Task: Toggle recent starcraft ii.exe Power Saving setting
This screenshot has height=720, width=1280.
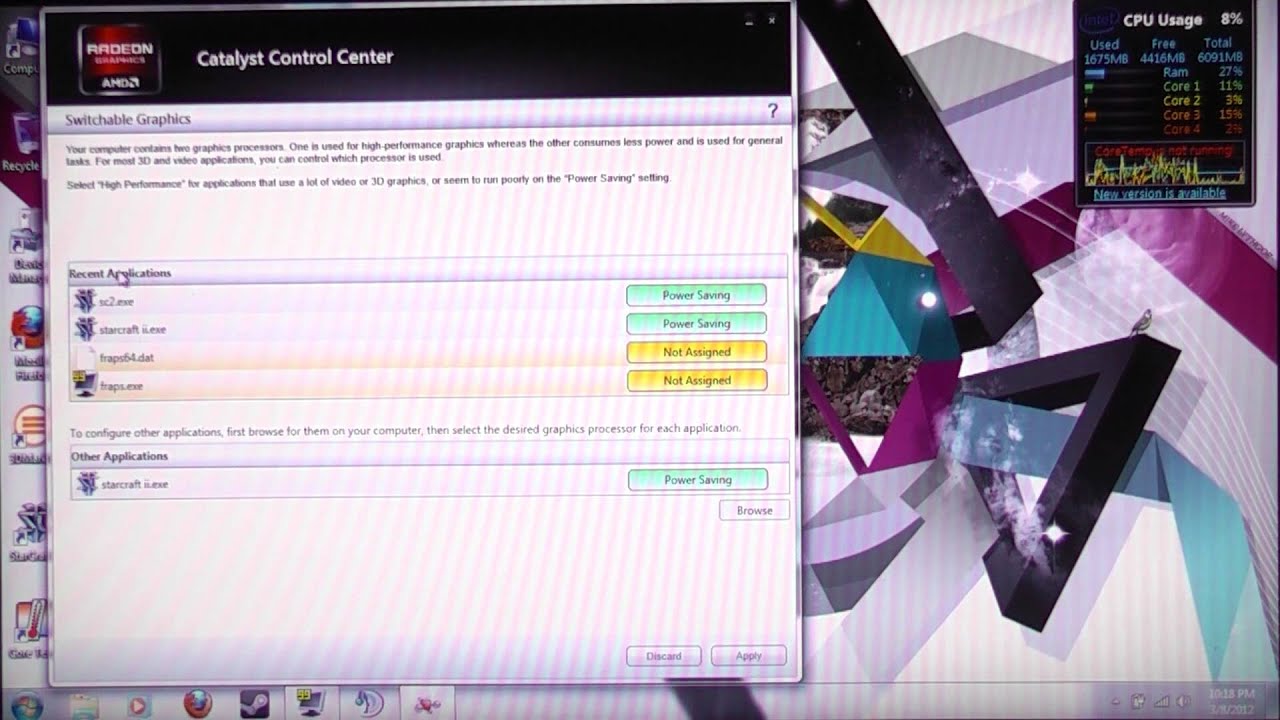Action: 696,323
